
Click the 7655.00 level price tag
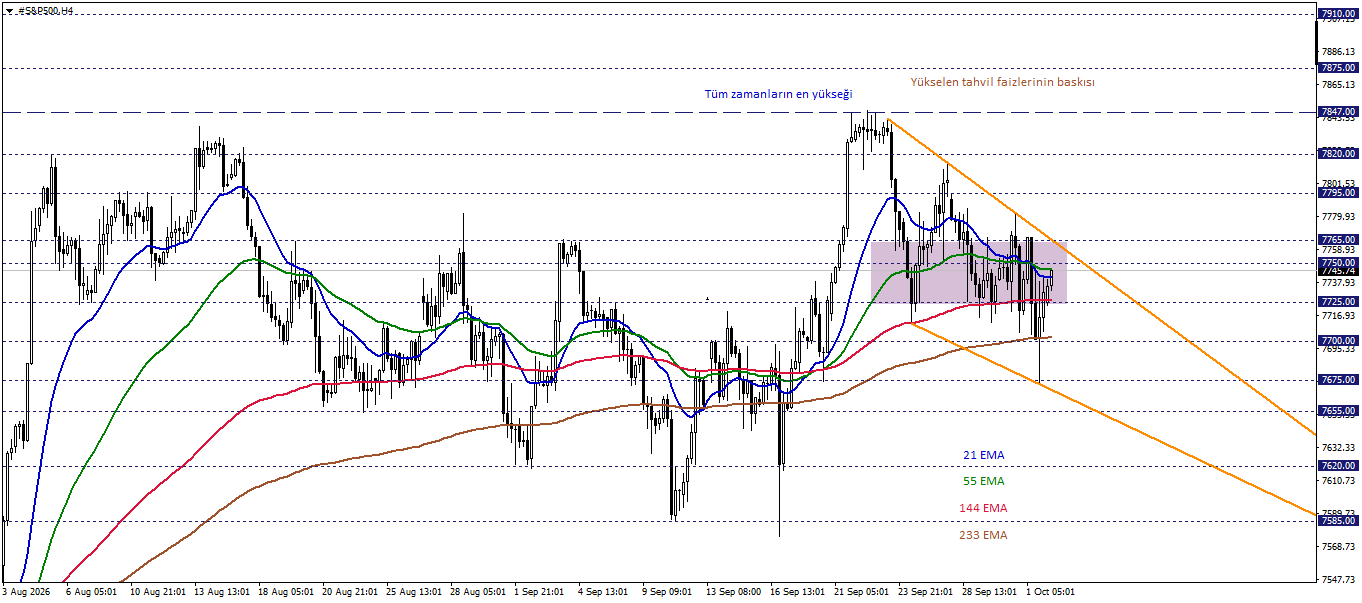tap(1338, 410)
